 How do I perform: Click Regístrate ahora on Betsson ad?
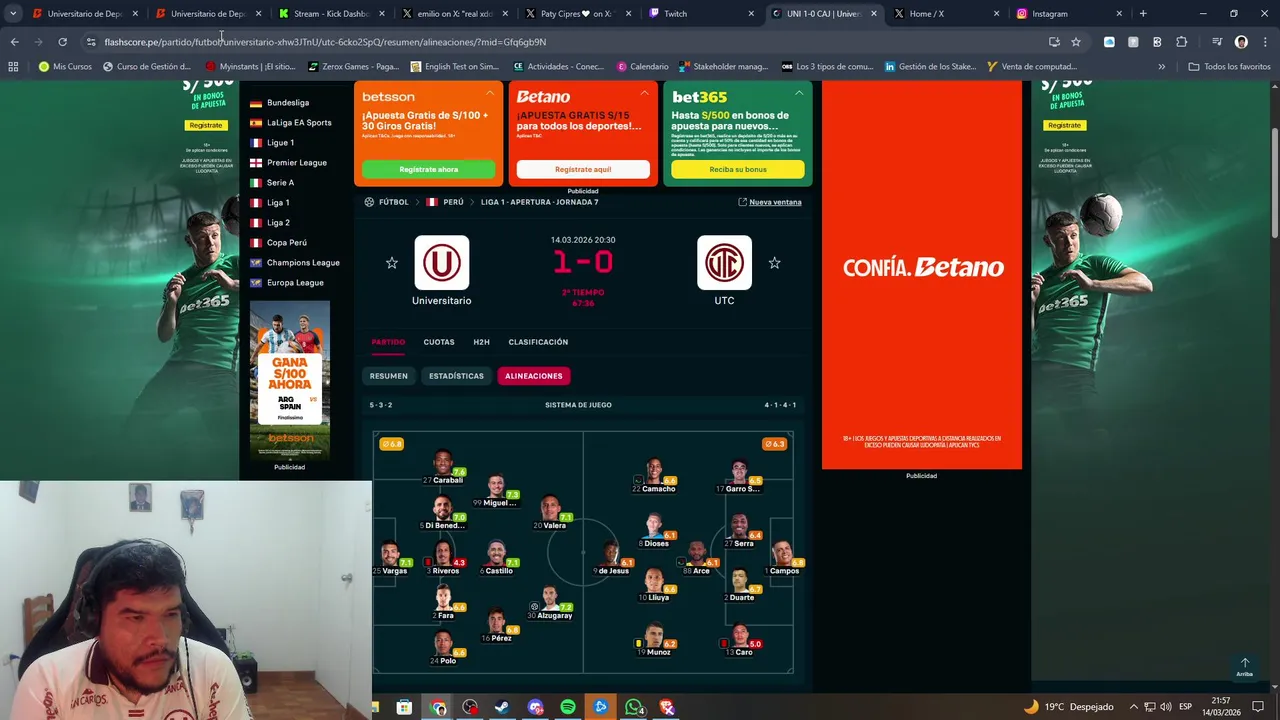coord(428,169)
